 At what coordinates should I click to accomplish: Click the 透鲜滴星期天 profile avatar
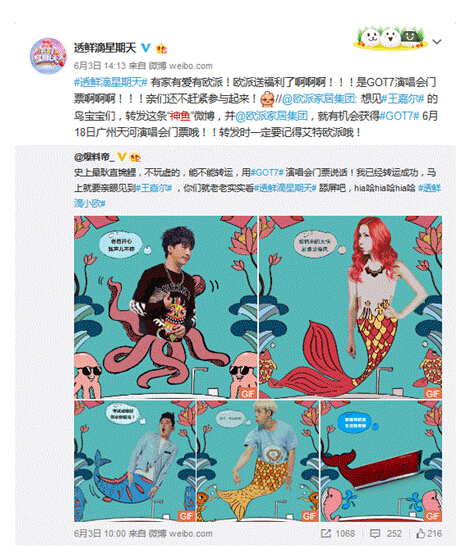[x=48, y=56]
